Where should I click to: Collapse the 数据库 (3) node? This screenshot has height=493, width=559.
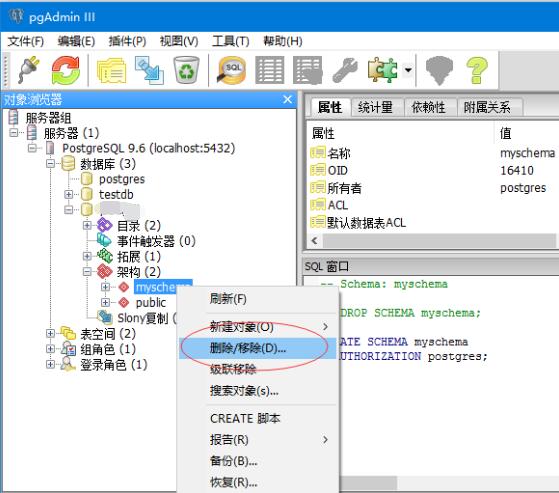(x=50, y=164)
